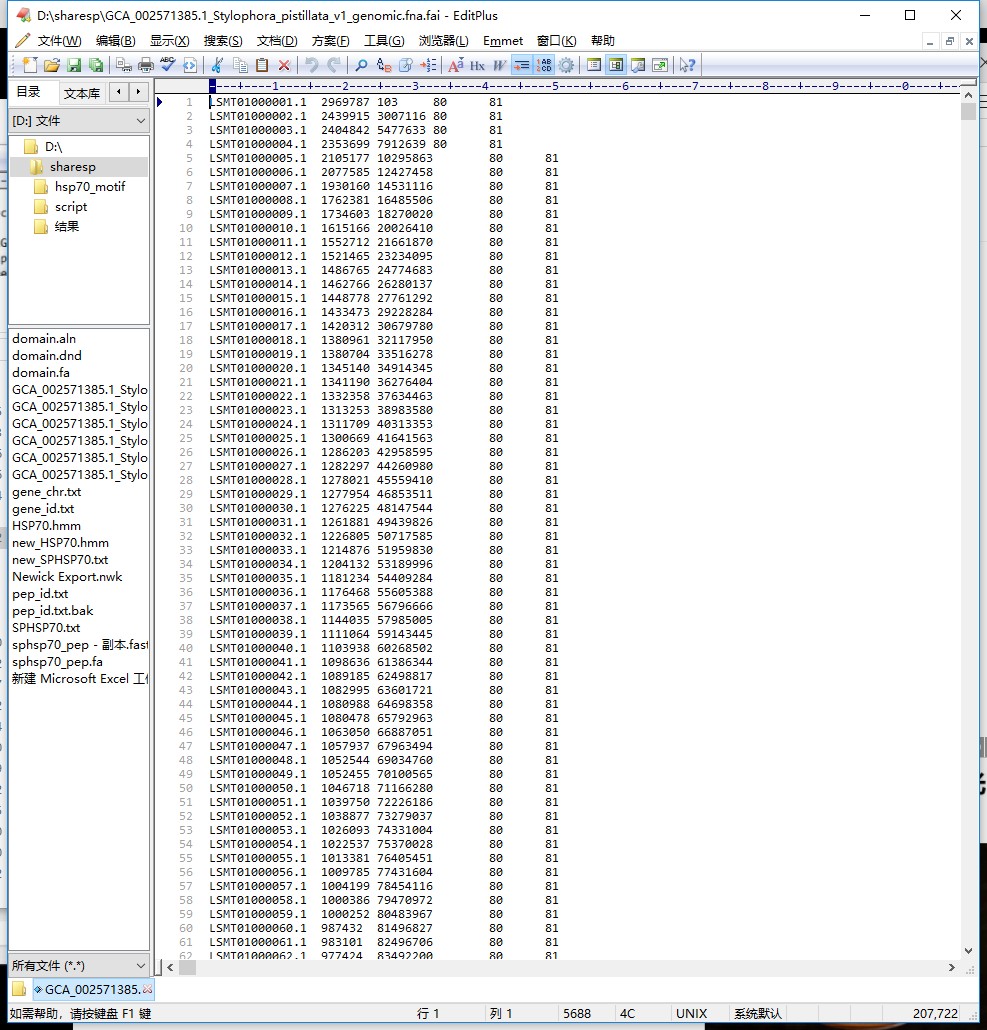Click the Save All toolbar icon
This screenshot has width=987, height=1030.
tap(96, 66)
